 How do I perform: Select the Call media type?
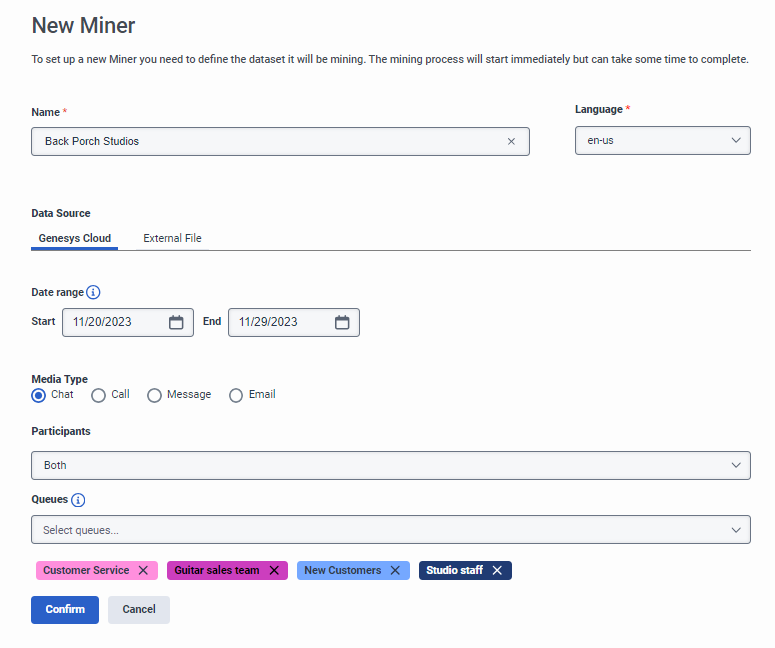[x=98, y=395]
